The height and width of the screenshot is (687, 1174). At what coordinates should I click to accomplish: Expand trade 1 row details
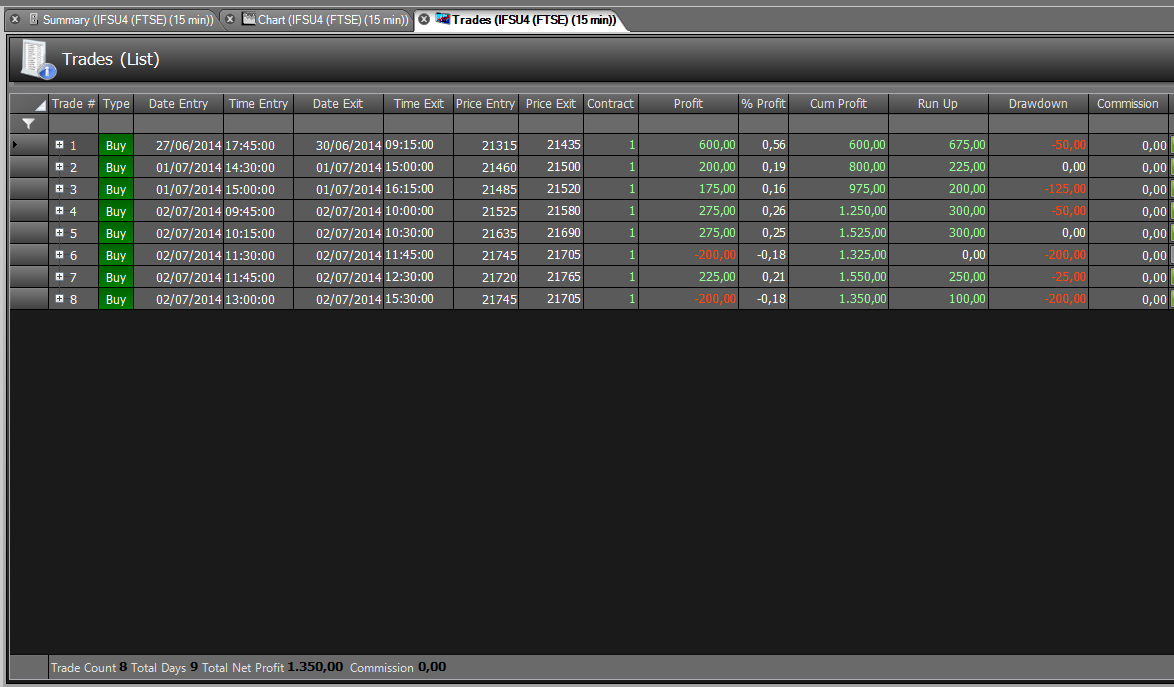point(60,145)
